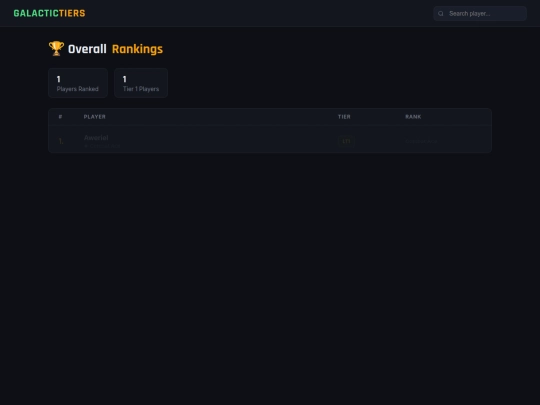Select the Players Ranked stat card
Screen dimensions: 540x405
[x=78, y=83]
